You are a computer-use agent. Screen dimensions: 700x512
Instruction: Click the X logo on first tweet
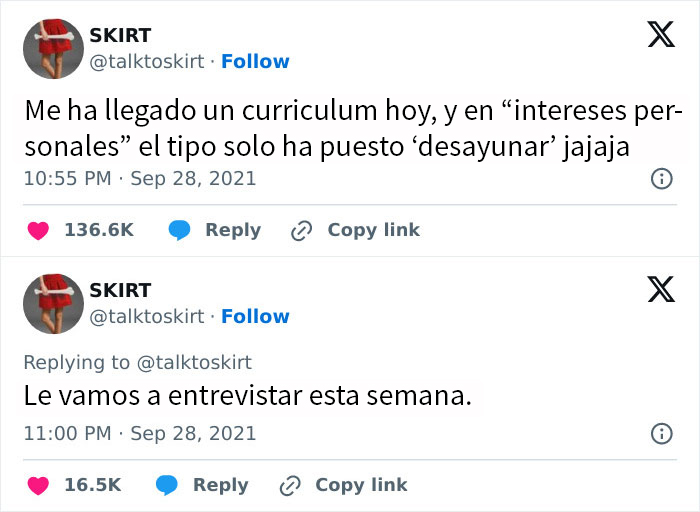pos(661,36)
